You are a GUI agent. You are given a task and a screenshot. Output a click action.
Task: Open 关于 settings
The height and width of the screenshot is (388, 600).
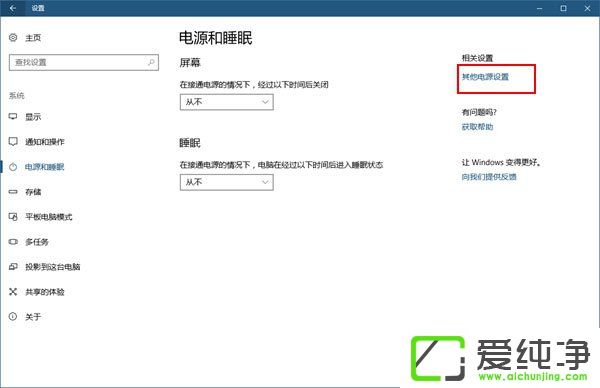tap(33, 317)
